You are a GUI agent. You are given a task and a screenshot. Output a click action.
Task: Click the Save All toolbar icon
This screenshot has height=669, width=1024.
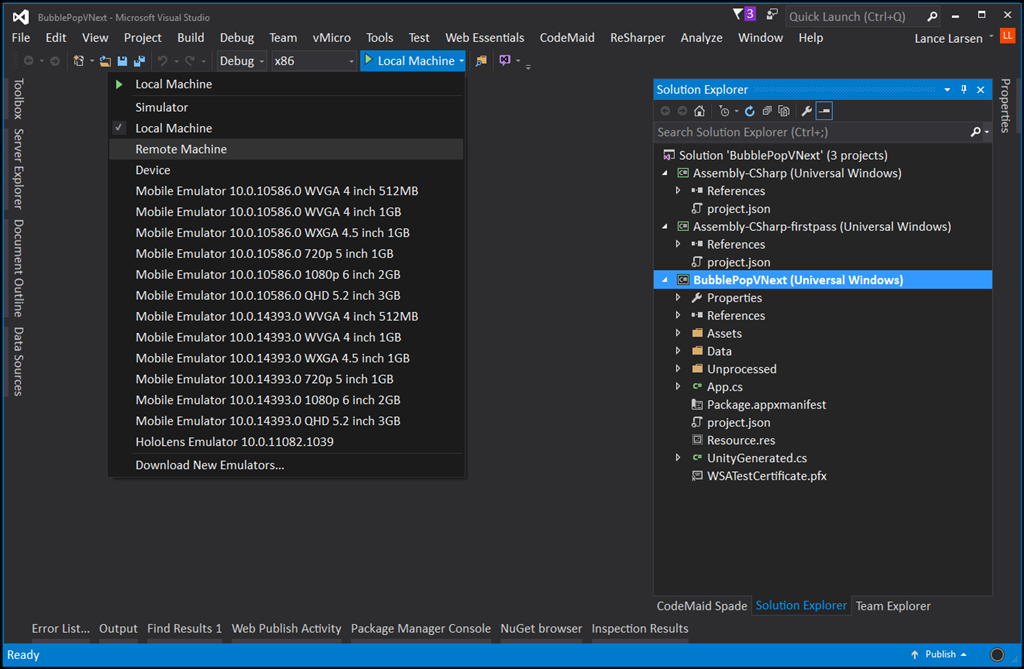139,61
